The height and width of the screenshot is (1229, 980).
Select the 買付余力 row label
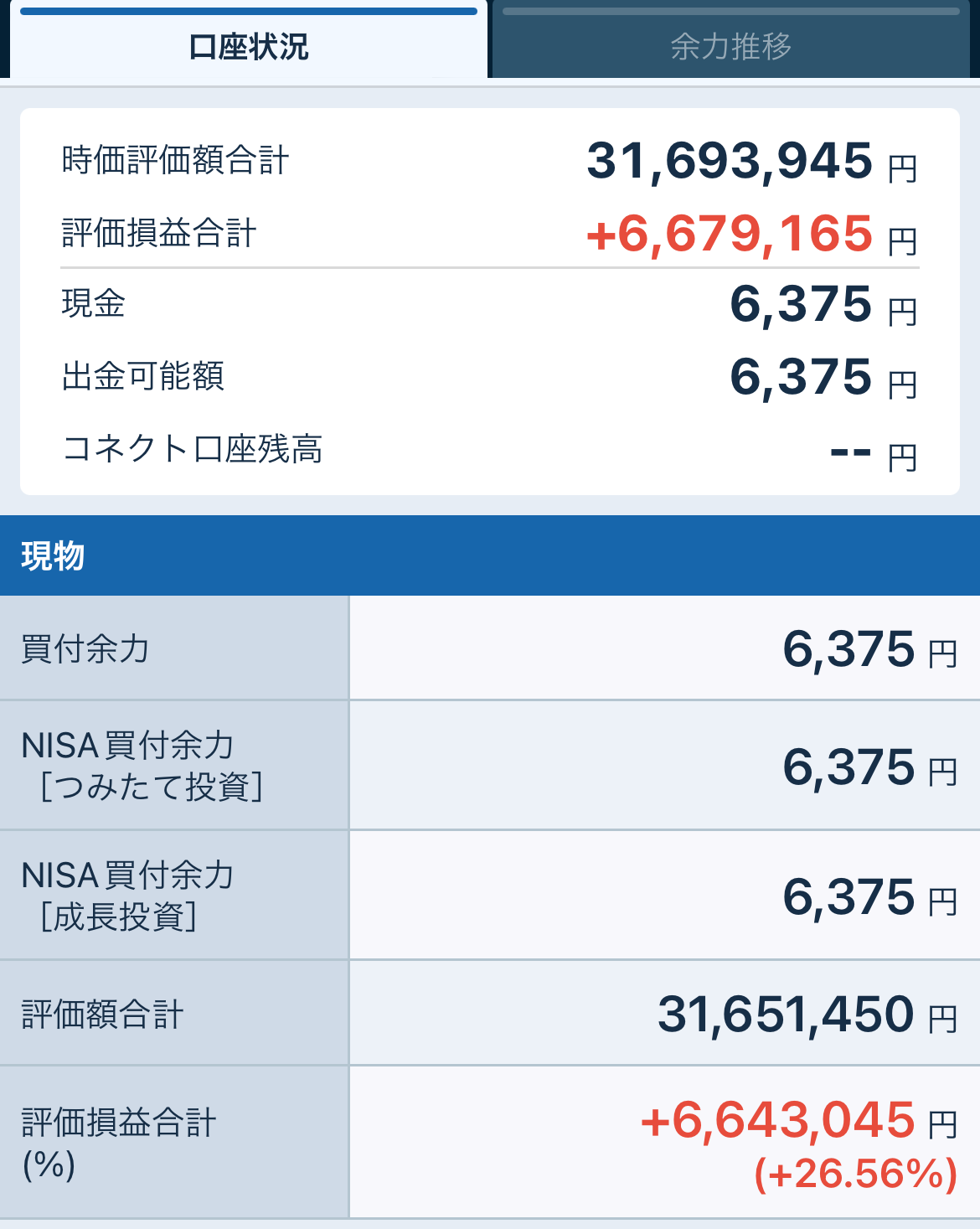click(x=85, y=648)
